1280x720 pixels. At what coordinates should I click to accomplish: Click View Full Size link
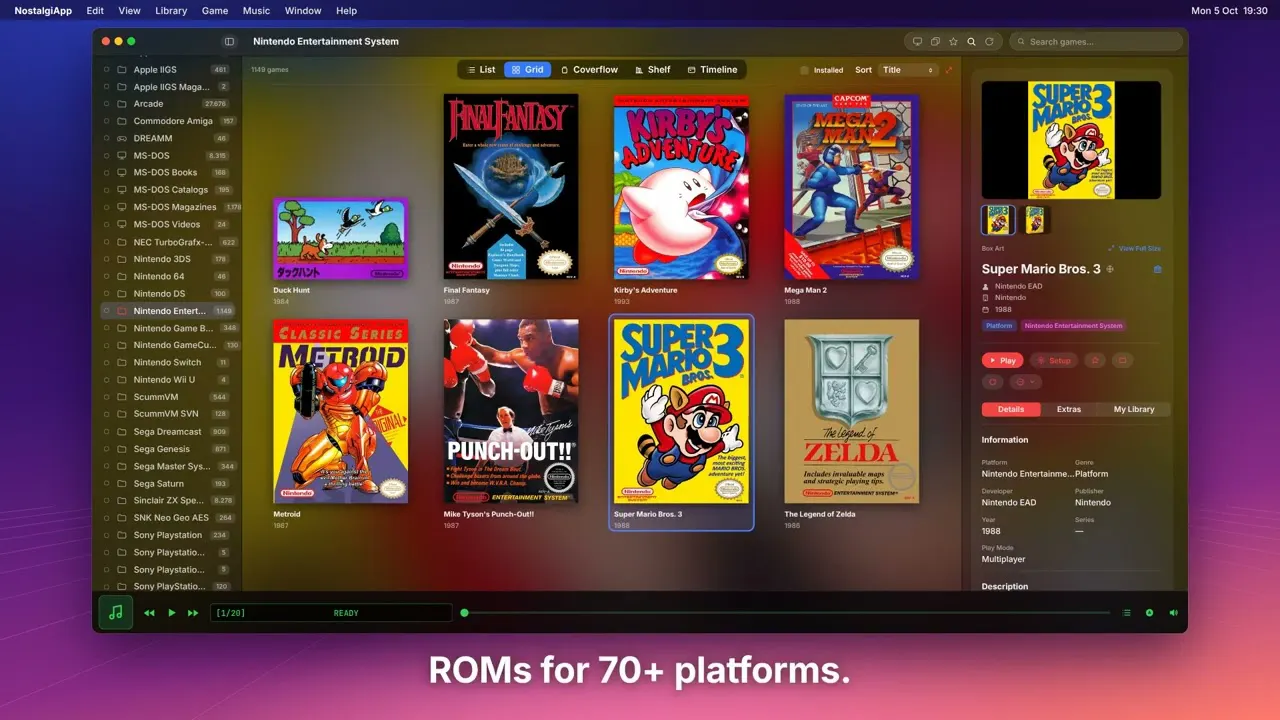pyautogui.click(x=1135, y=248)
